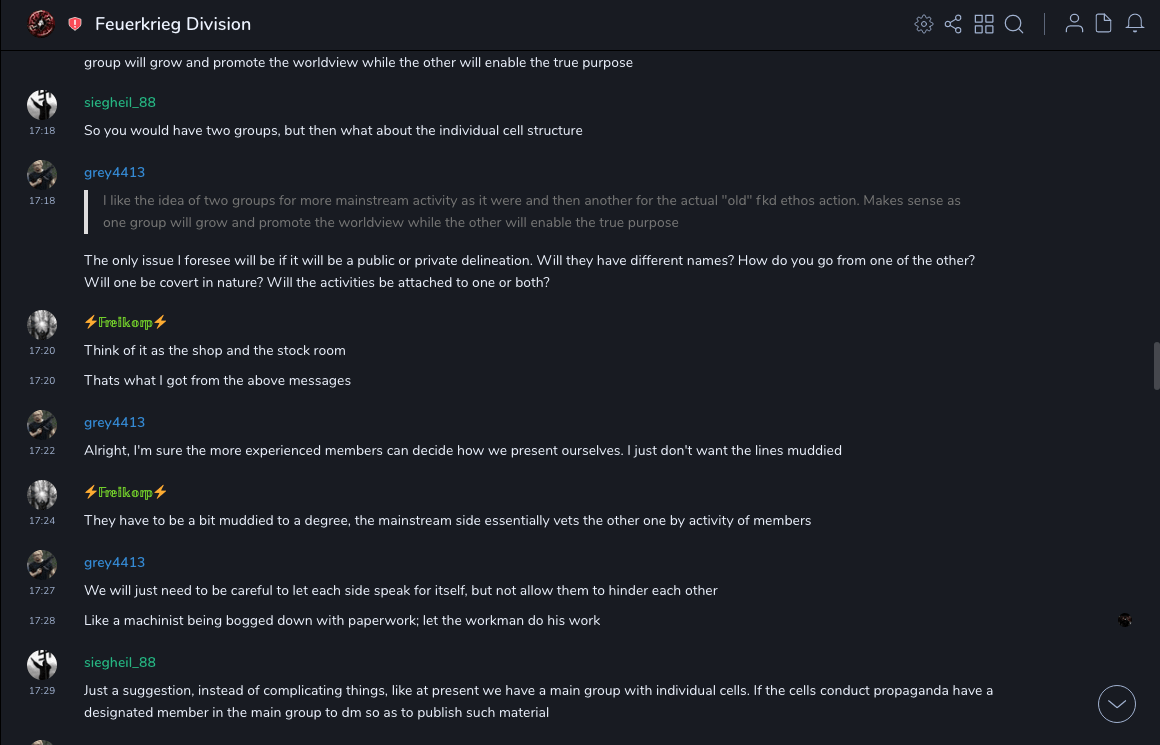The width and height of the screenshot is (1160, 745).
Task: Click the round group avatar in header
Action: 41,23
